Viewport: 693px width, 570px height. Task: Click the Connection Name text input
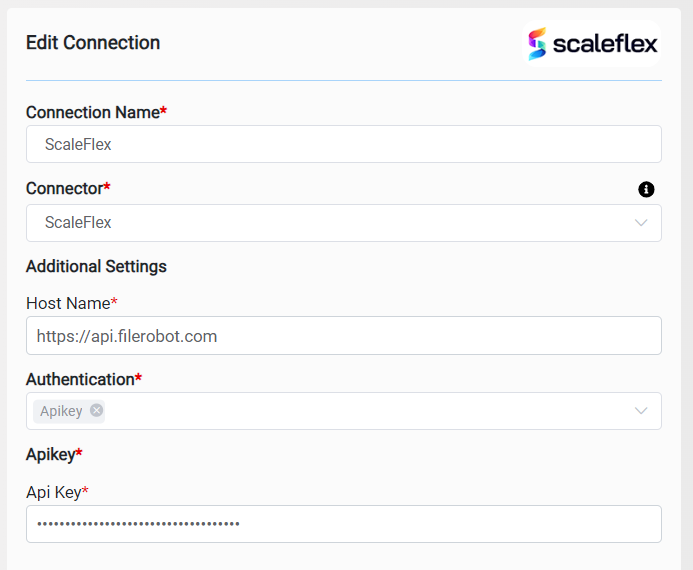(x=343, y=144)
